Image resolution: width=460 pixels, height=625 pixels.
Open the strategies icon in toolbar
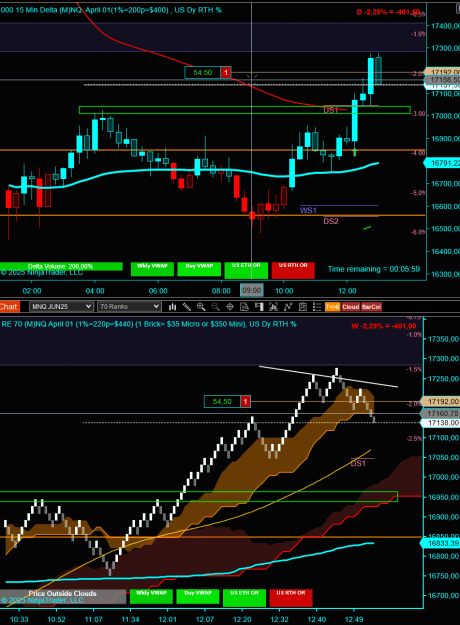pyautogui.click(x=303, y=307)
